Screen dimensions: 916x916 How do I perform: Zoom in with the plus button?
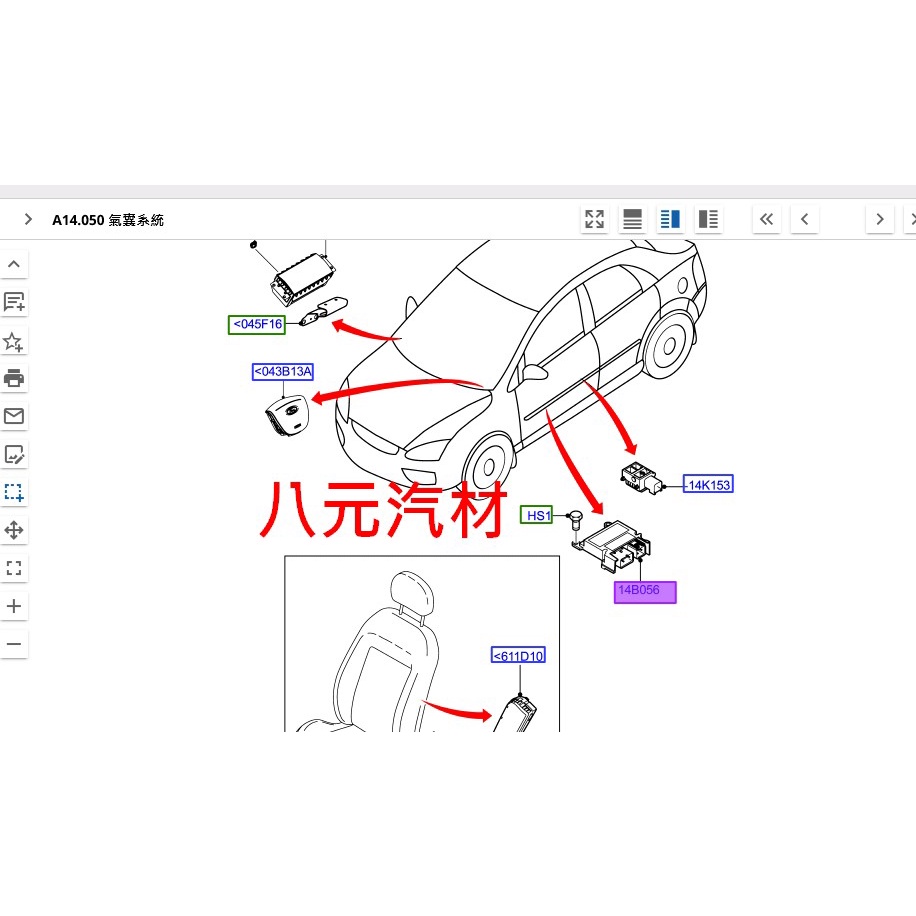[14, 606]
